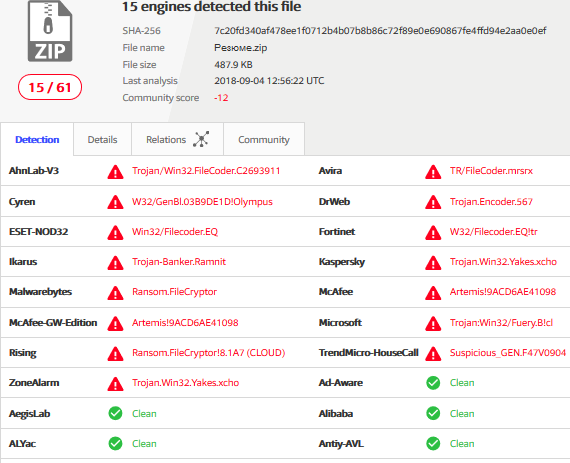Viewport: 570px width, 463px height.
Task: Click the file name Резюме.zip
Action: pos(241,48)
